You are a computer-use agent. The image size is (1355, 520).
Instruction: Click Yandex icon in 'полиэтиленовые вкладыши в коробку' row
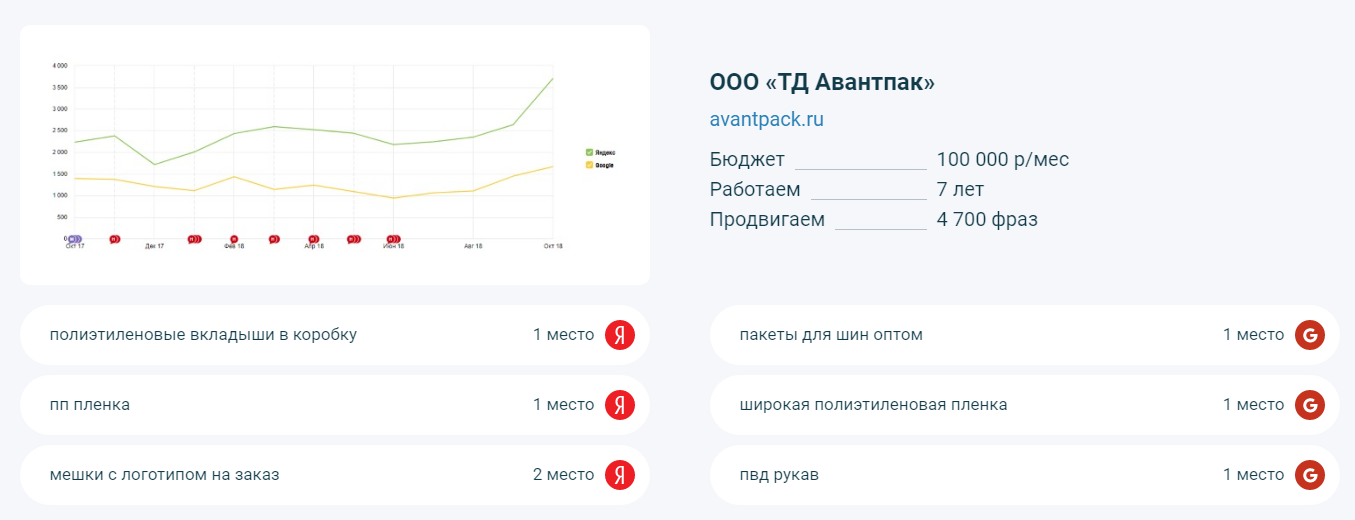click(620, 335)
